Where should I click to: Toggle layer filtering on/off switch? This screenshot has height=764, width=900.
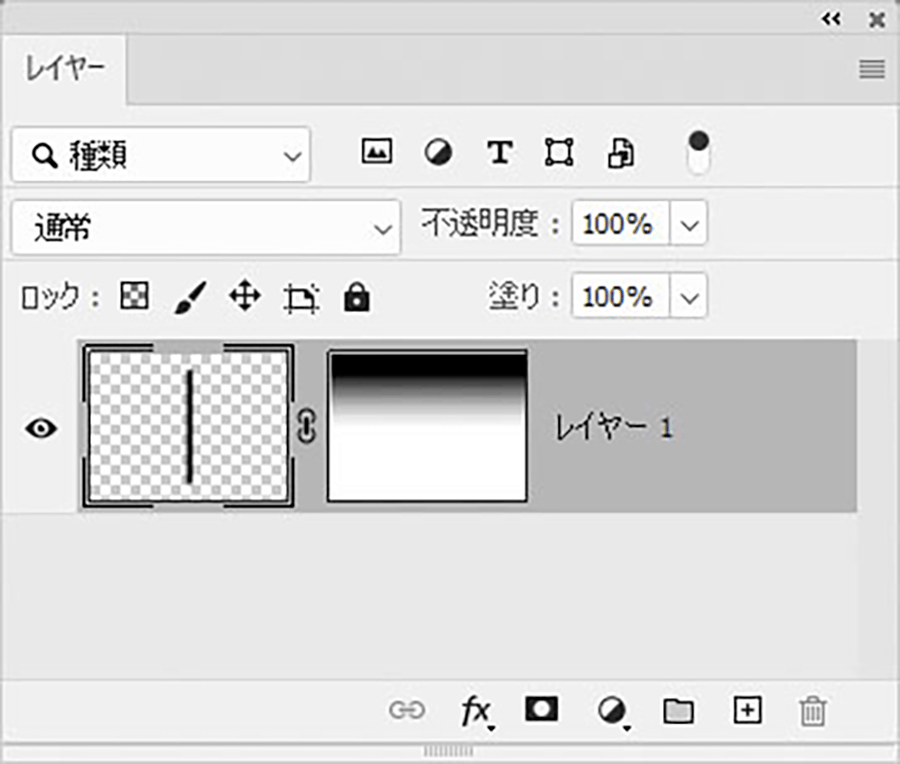pyautogui.click(x=699, y=153)
